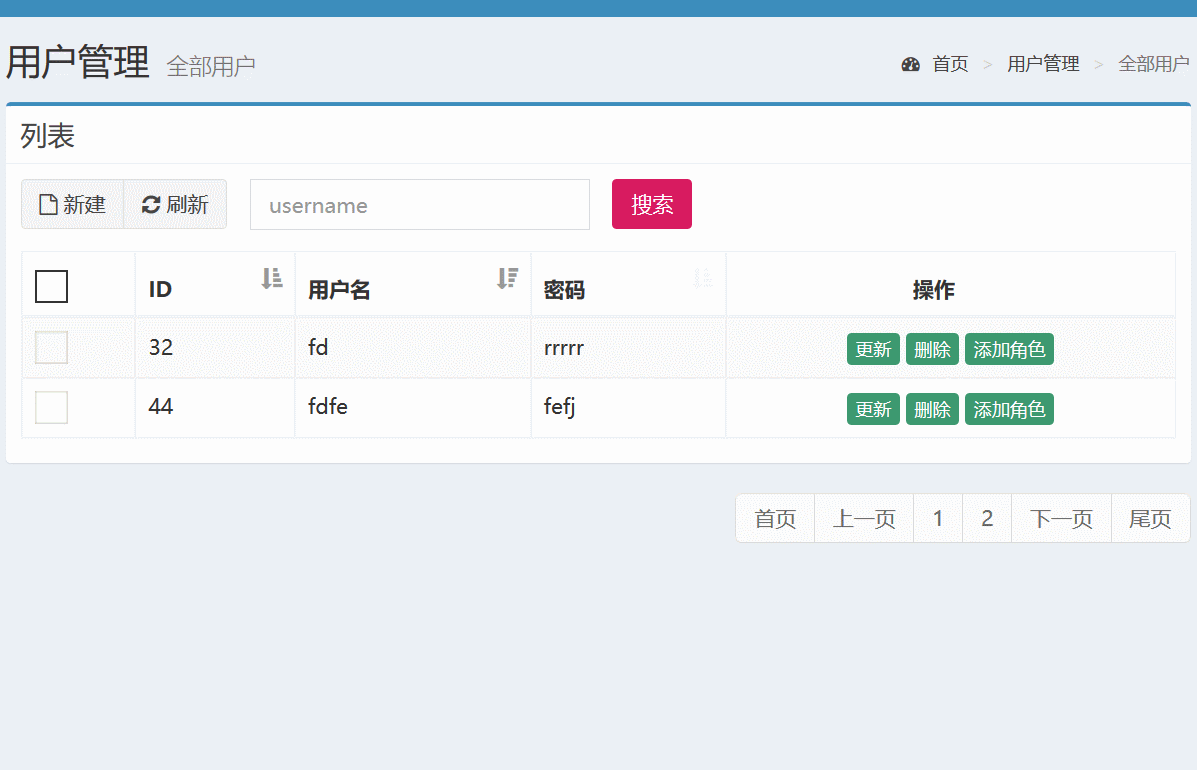Click 添加角色 for user fd
The height and width of the screenshot is (770, 1197).
click(x=1009, y=349)
